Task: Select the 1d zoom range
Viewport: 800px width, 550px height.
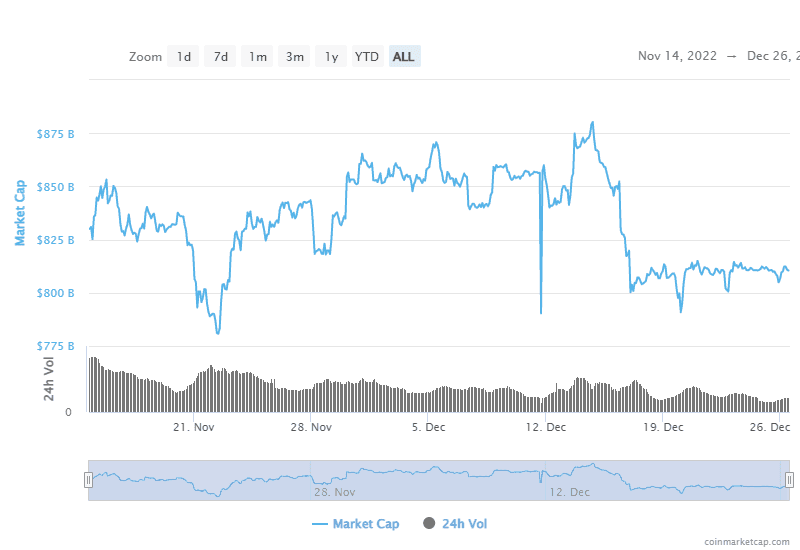Action: (x=184, y=57)
